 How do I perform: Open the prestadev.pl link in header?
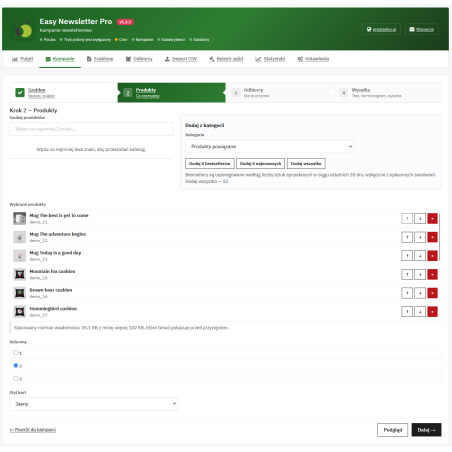tap(381, 29)
